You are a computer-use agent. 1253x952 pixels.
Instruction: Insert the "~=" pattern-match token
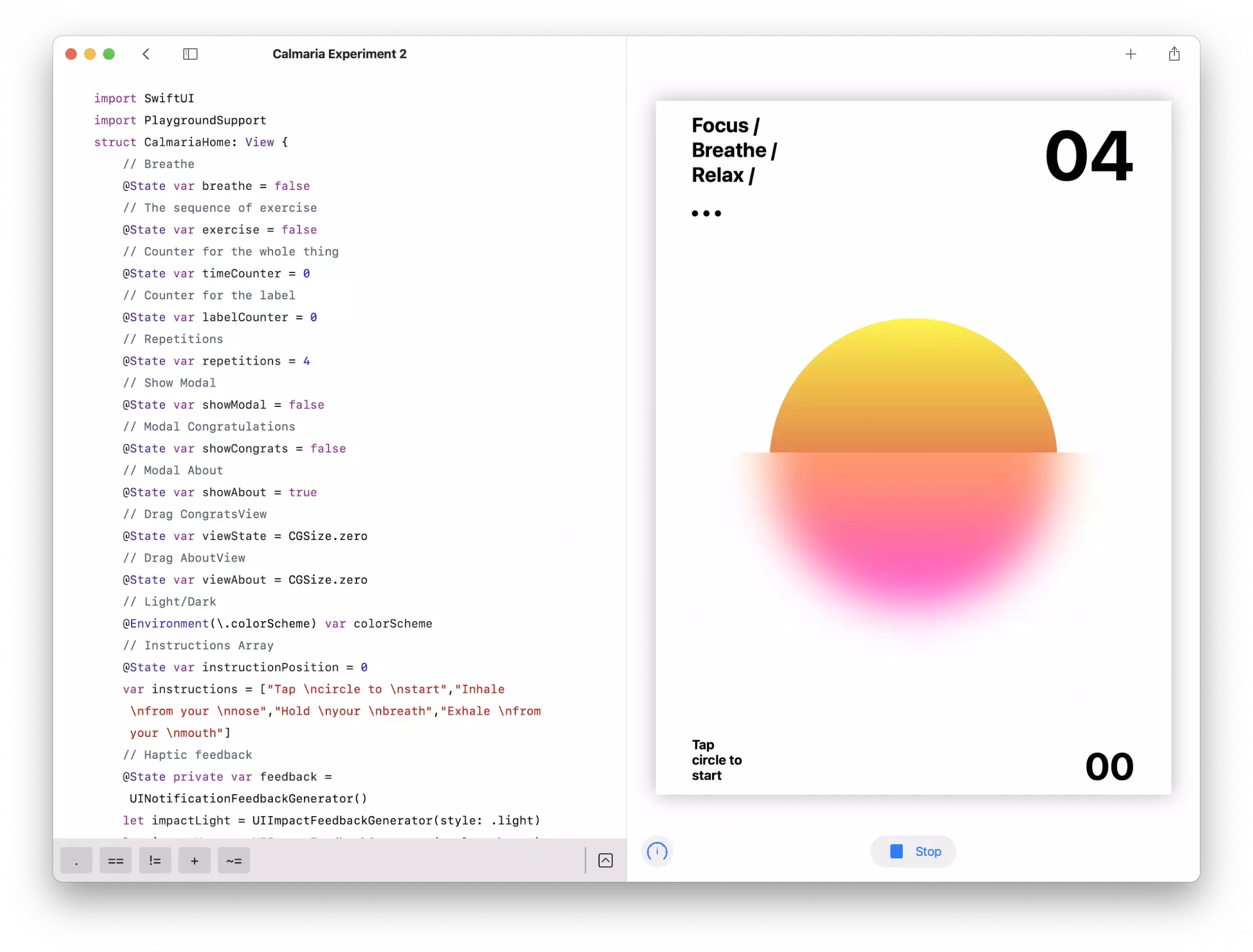[233, 860]
